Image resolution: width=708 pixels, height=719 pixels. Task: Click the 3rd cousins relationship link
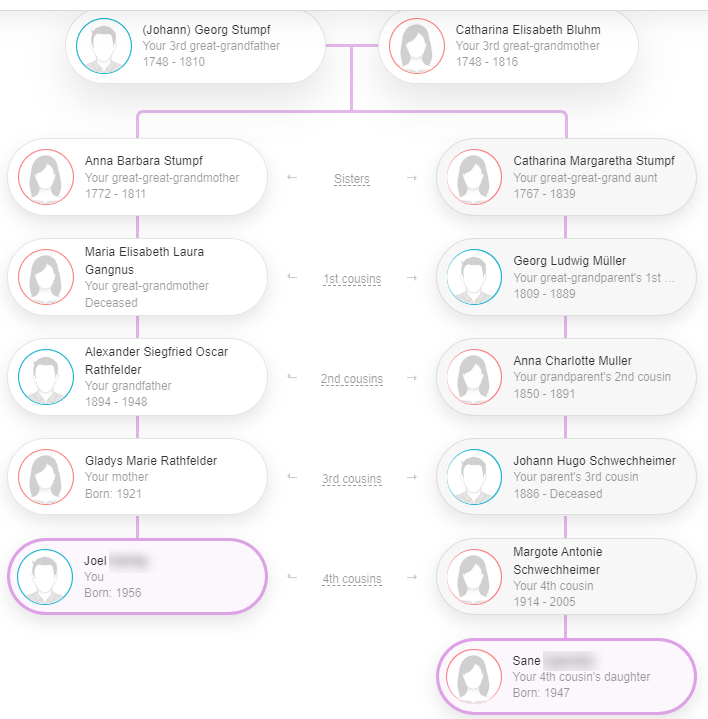coord(352,479)
